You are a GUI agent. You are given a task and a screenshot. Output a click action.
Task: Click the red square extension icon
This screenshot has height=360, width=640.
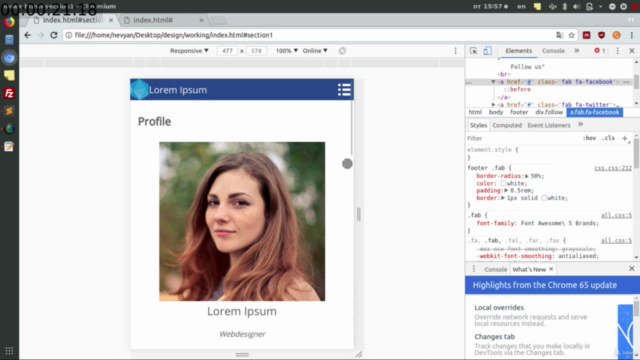tap(587, 36)
